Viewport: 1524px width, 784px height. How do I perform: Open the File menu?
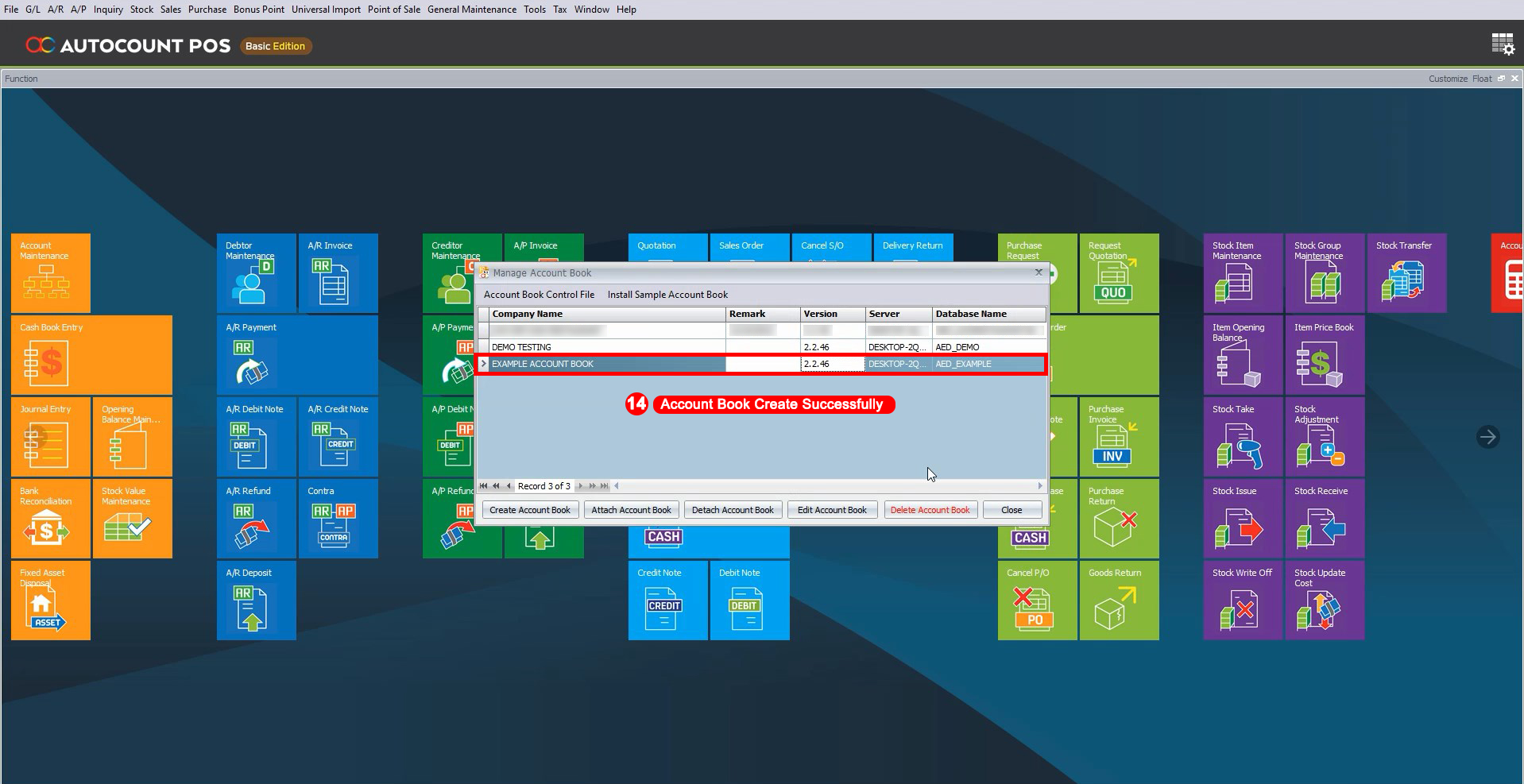[11, 10]
